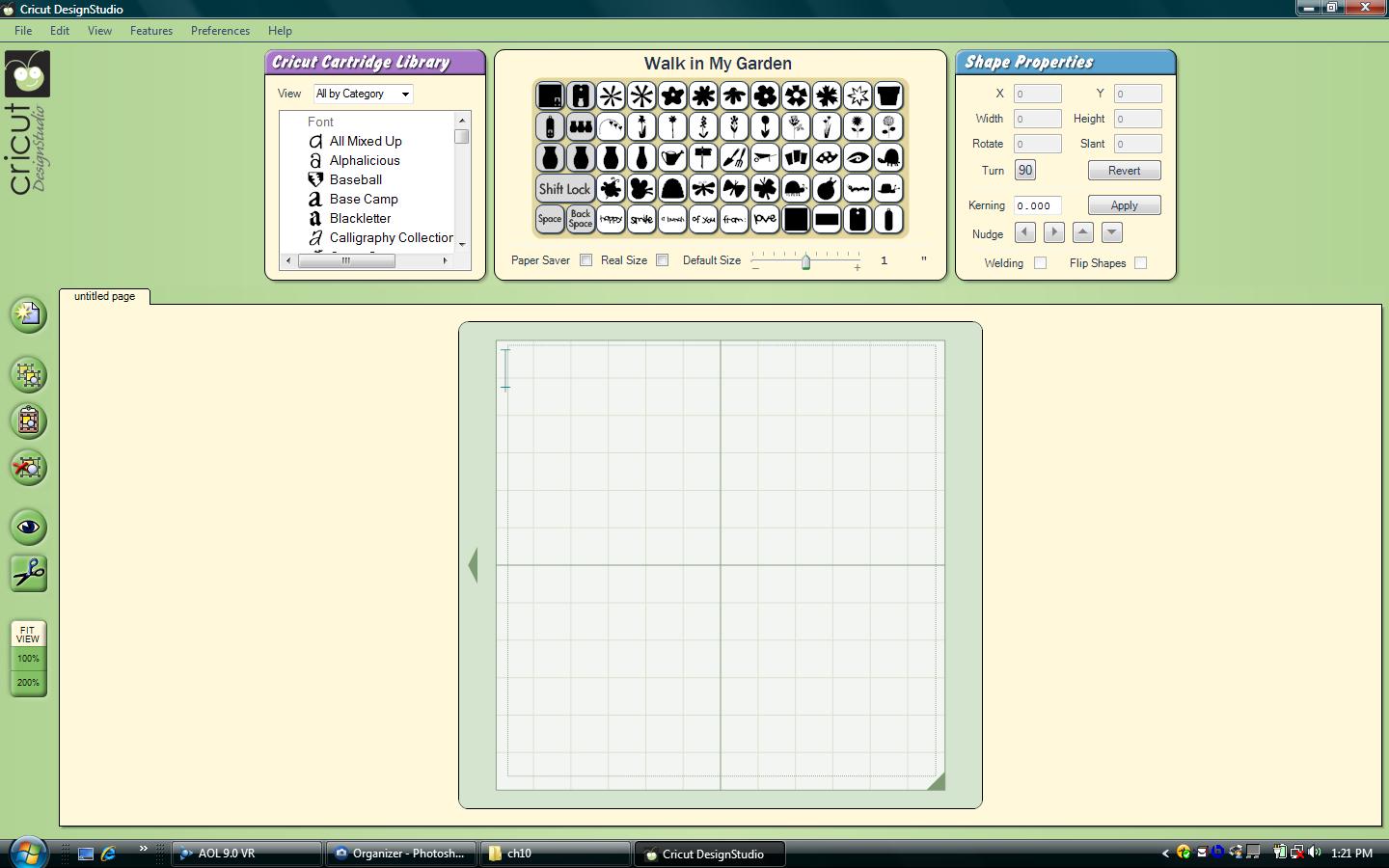Select the watering can shape key
Viewport: 1389px width, 868px height.
[x=672, y=157]
